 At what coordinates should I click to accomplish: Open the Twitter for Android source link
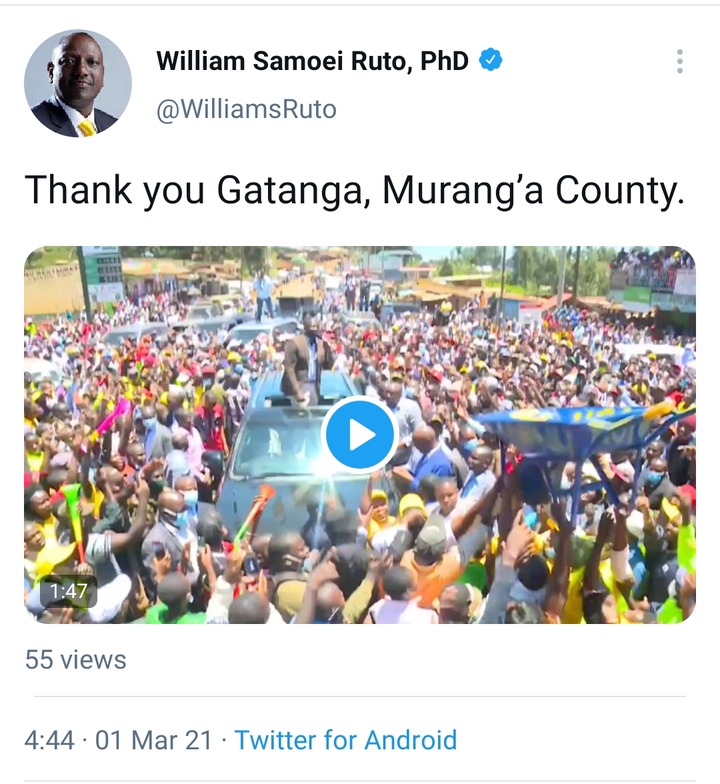(346, 740)
